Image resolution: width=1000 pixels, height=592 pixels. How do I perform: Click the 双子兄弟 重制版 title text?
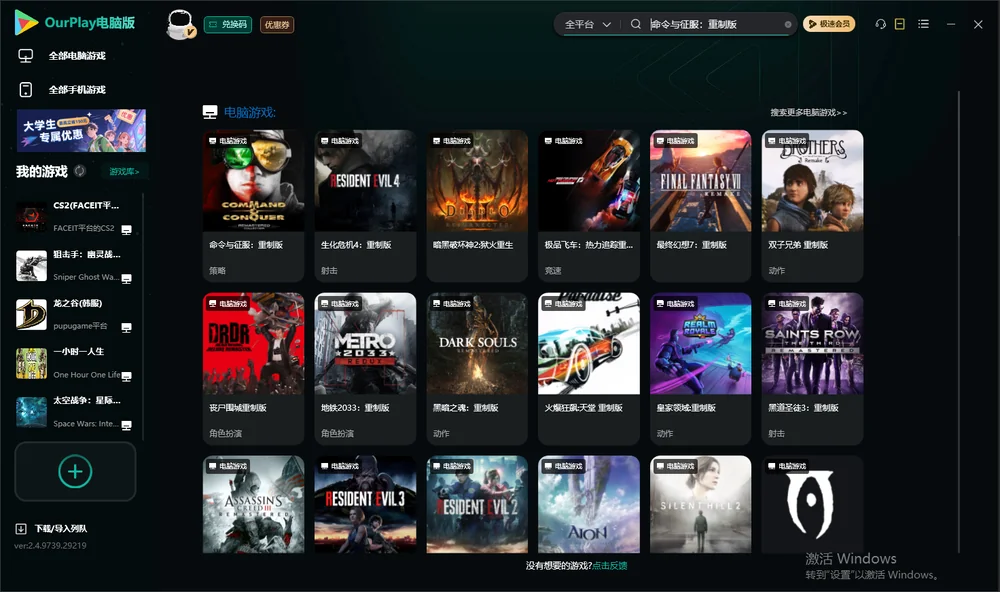coord(798,245)
